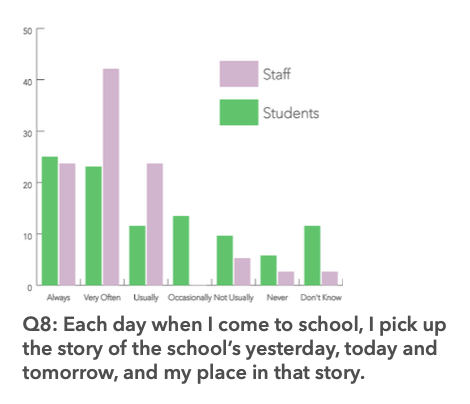Click the green Students bar for Usually
This screenshot has height=404, width=470.
point(137,256)
